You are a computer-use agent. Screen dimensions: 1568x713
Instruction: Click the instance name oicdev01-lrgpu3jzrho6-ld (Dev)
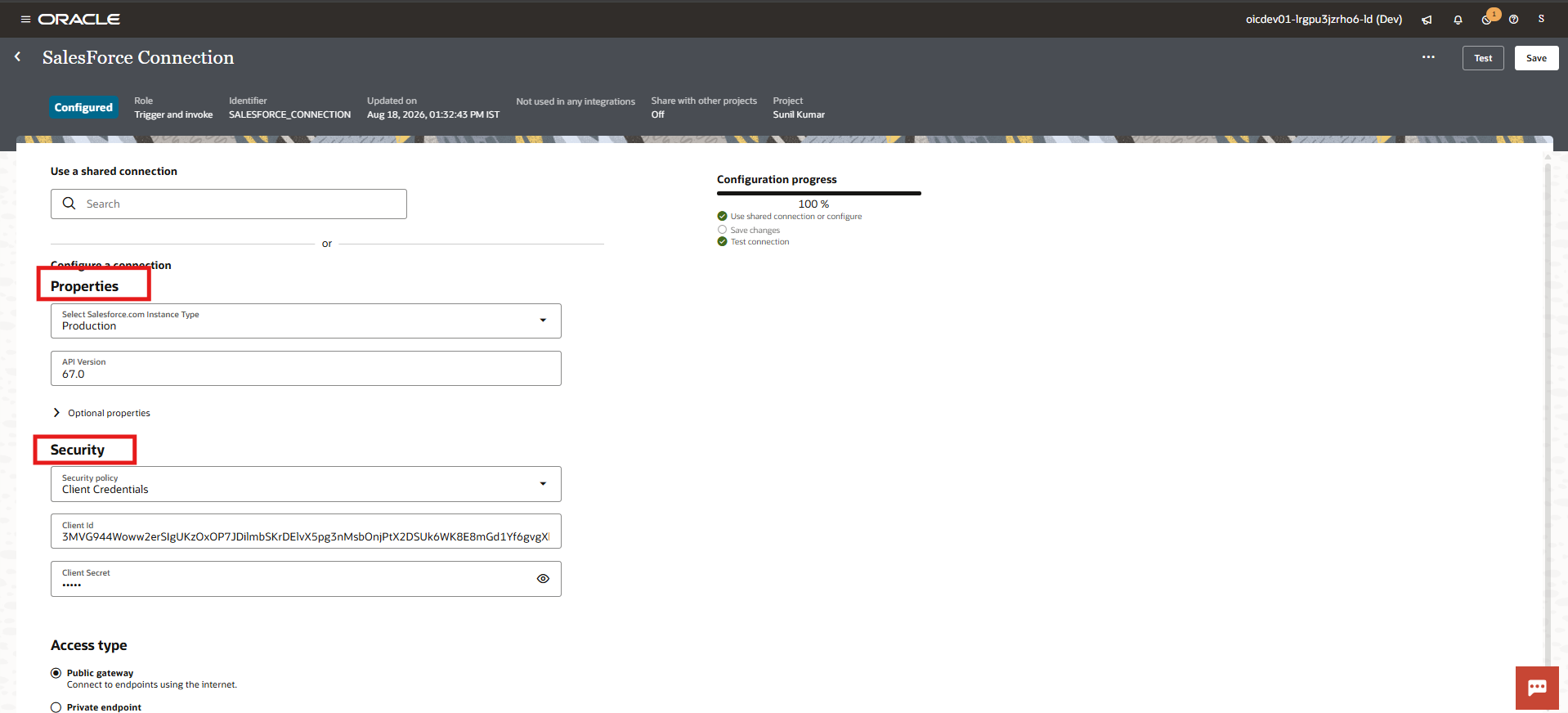pos(1324,19)
